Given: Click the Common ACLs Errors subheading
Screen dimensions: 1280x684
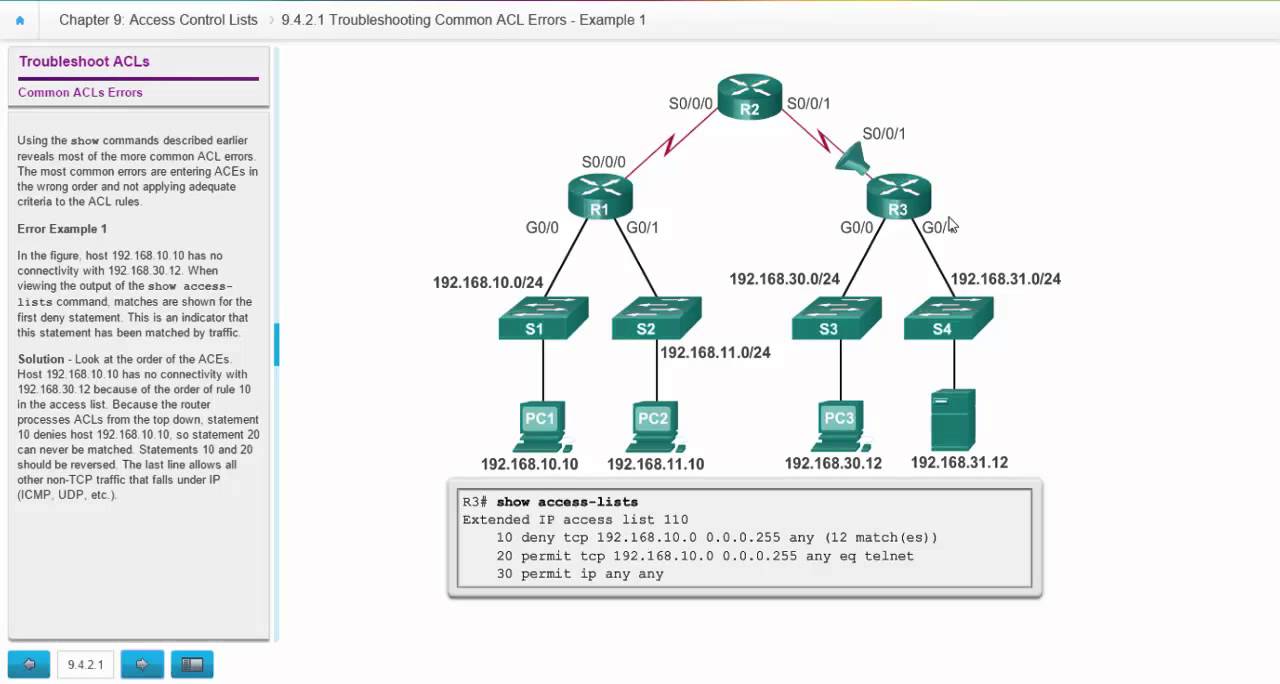Looking at the screenshot, I should click(x=80, y=92).
